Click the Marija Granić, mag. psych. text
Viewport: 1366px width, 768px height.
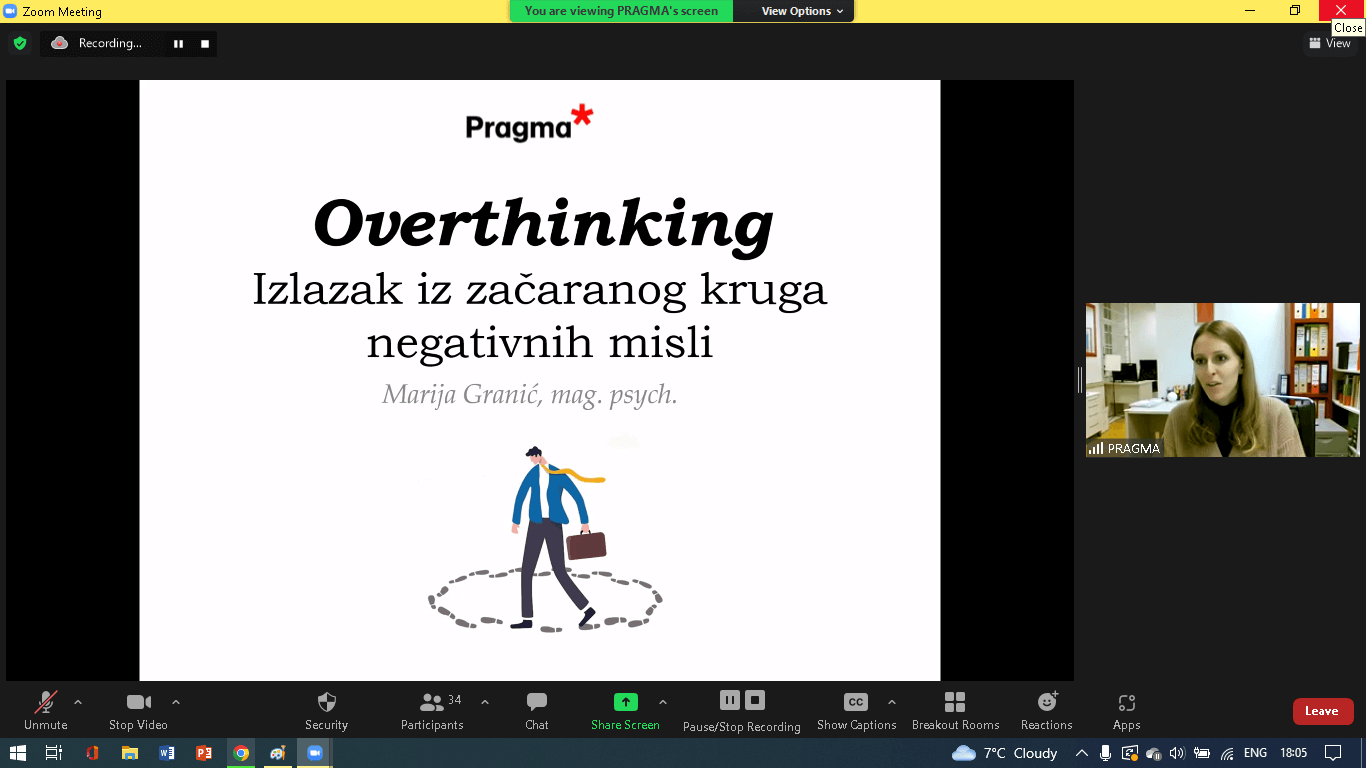point(530,395)
